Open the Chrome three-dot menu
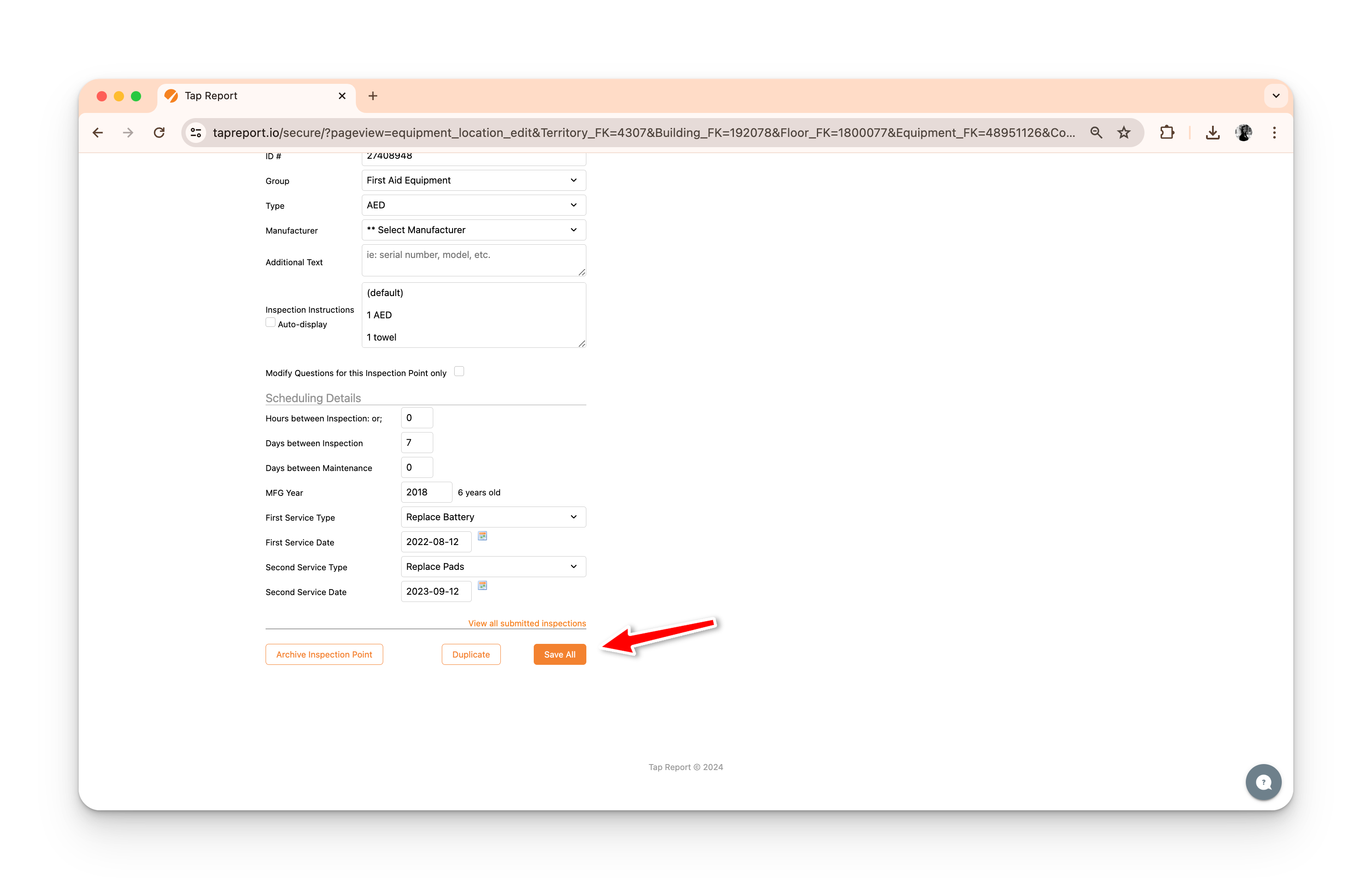This screenshot has width=1372, height=889. coord(1274,133)
